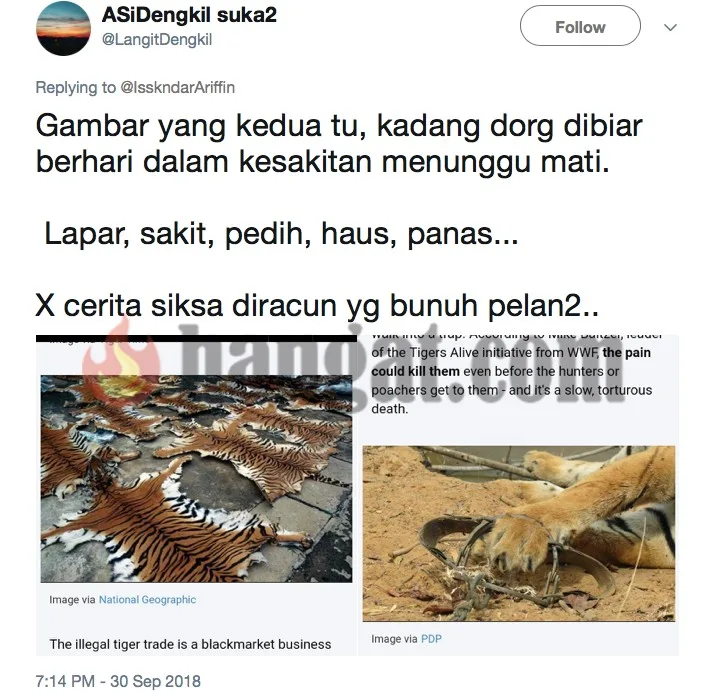Click the 'the pain could kill them' bold text

point(511,362)
